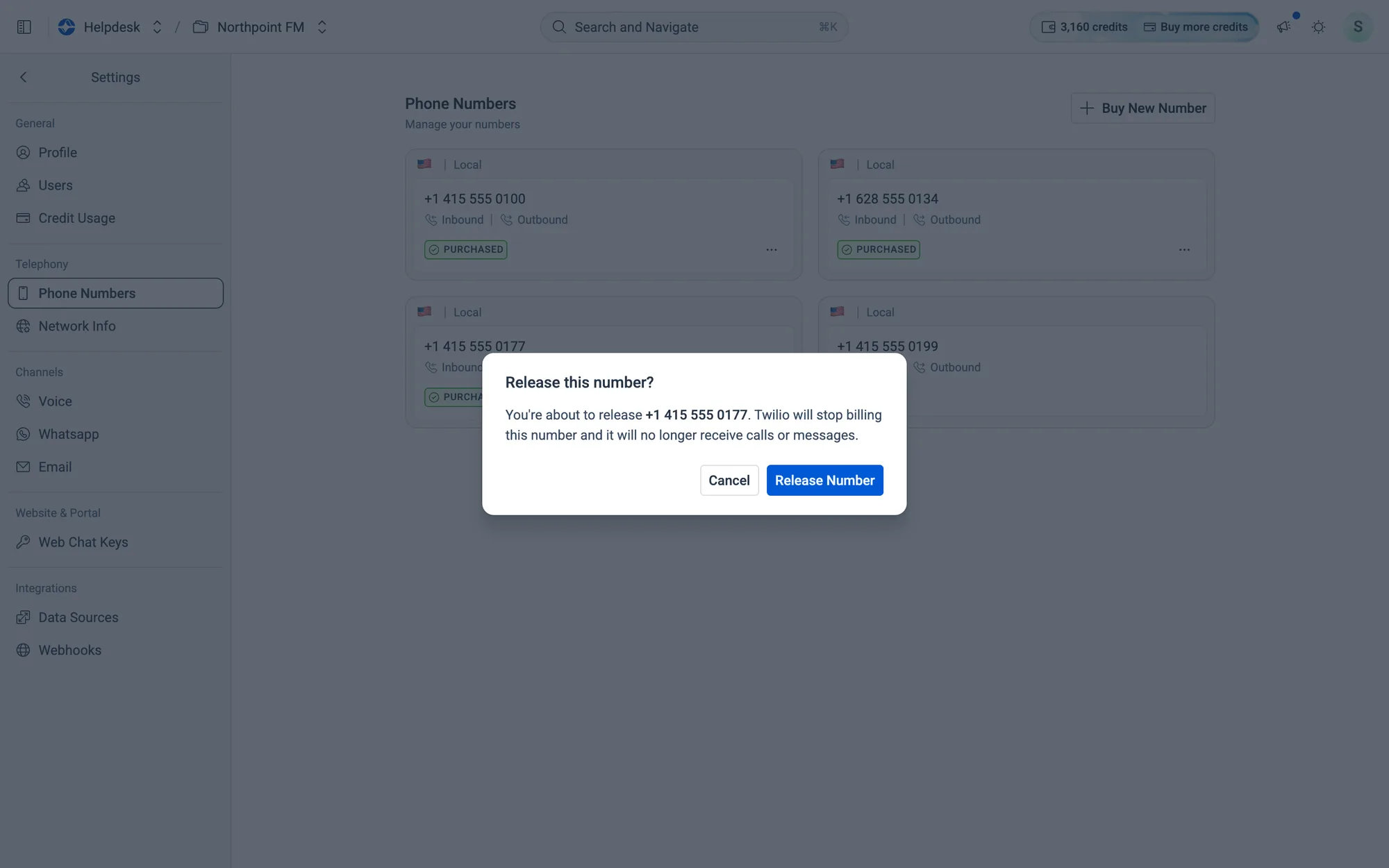
Task: Open Users settings
Action: [x=115, y=185]
